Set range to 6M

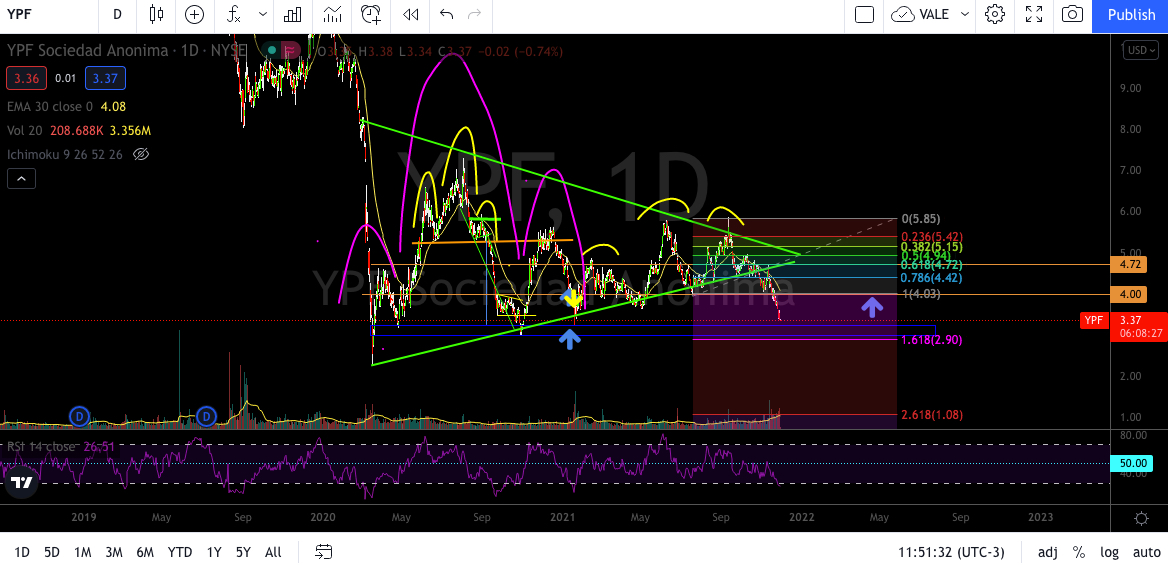pos(145,552)
